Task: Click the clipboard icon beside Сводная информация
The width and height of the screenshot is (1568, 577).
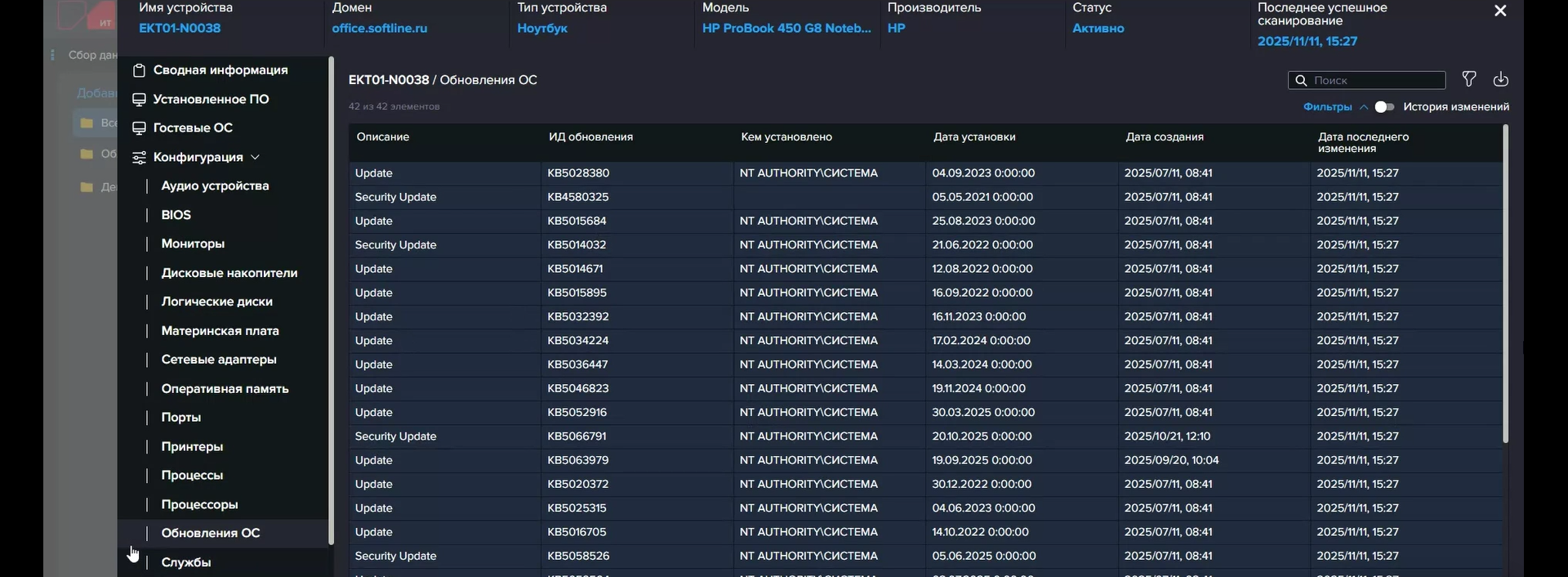Action: coord(139,70)
